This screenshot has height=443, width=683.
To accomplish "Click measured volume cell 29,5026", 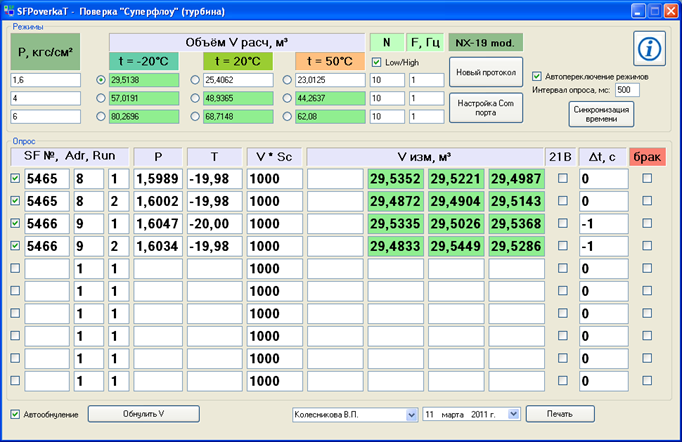I will coord(456,224).
